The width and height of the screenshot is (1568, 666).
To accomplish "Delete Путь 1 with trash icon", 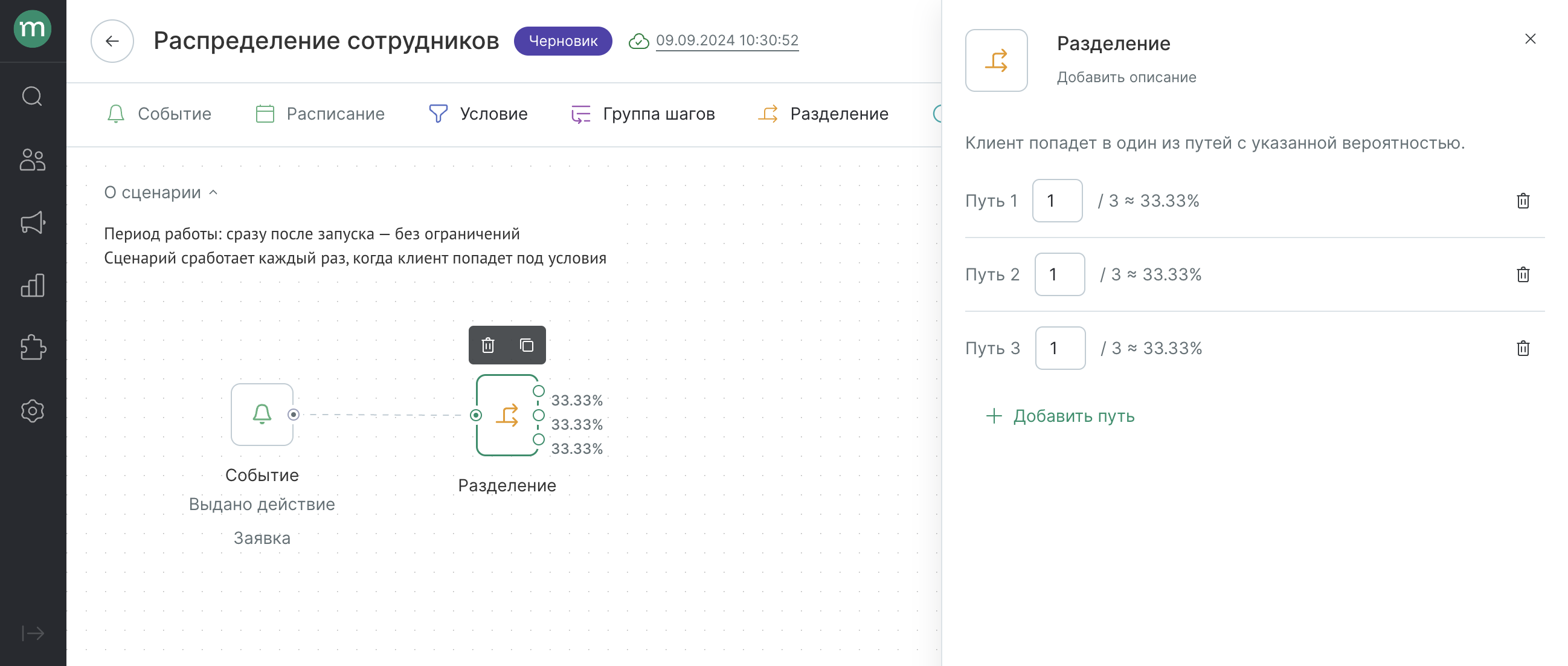I will (x=1523, y=201).
